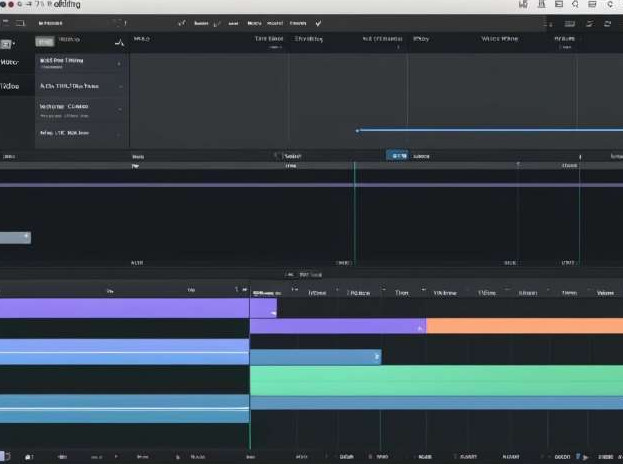Open the magnifier search icon in the menu bar
The height and width of the screenshot is (464, 623).
pos(575,4)
